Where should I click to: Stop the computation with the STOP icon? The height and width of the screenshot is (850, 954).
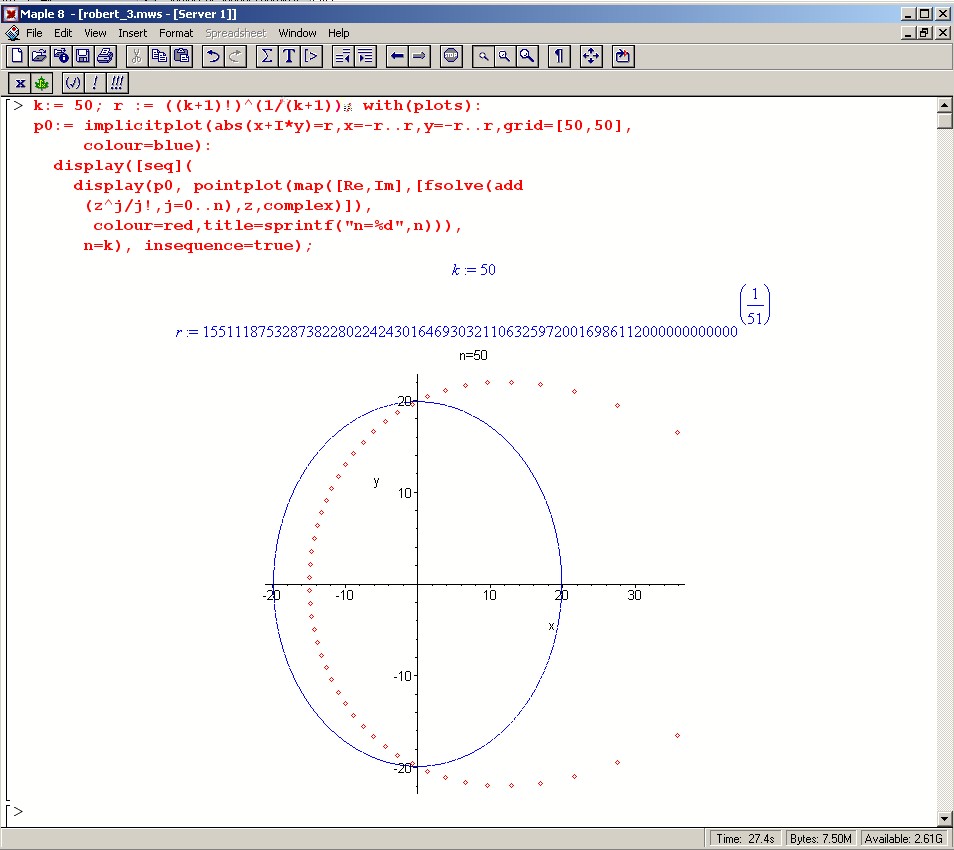click(x=451, y=57)
